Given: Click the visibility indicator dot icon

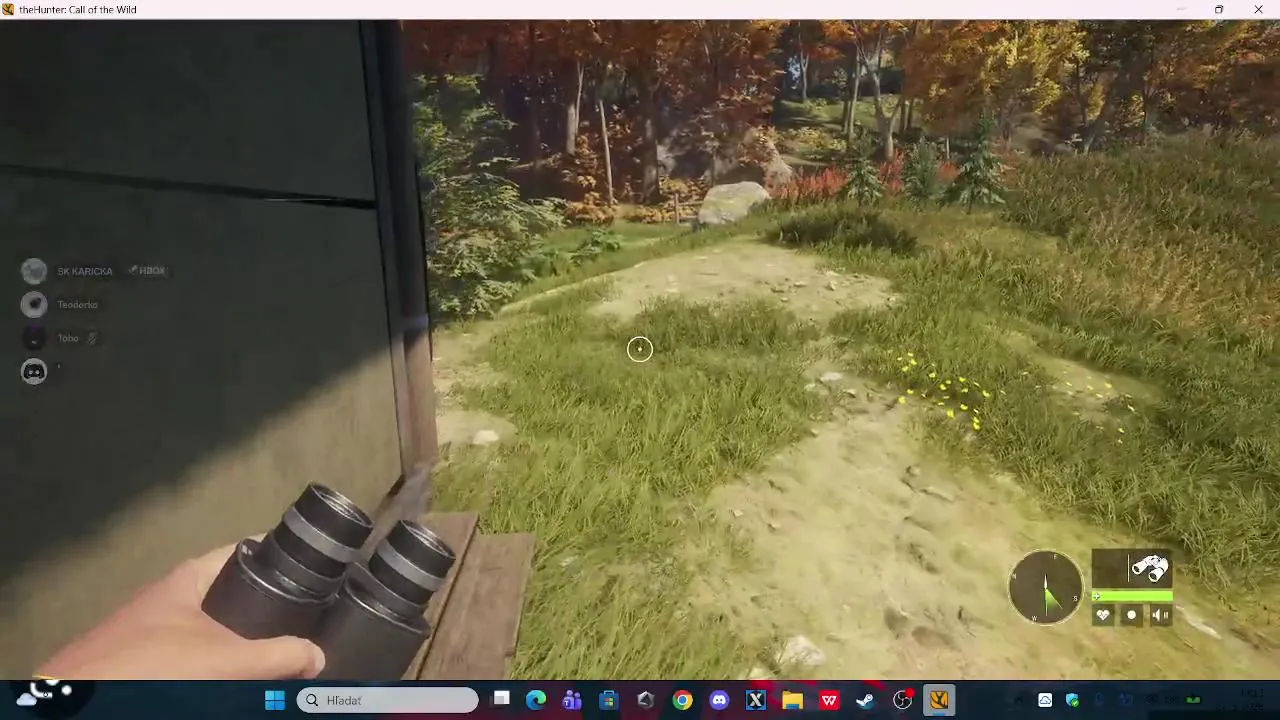Looking at the screenshot, I should [1132, 615].
